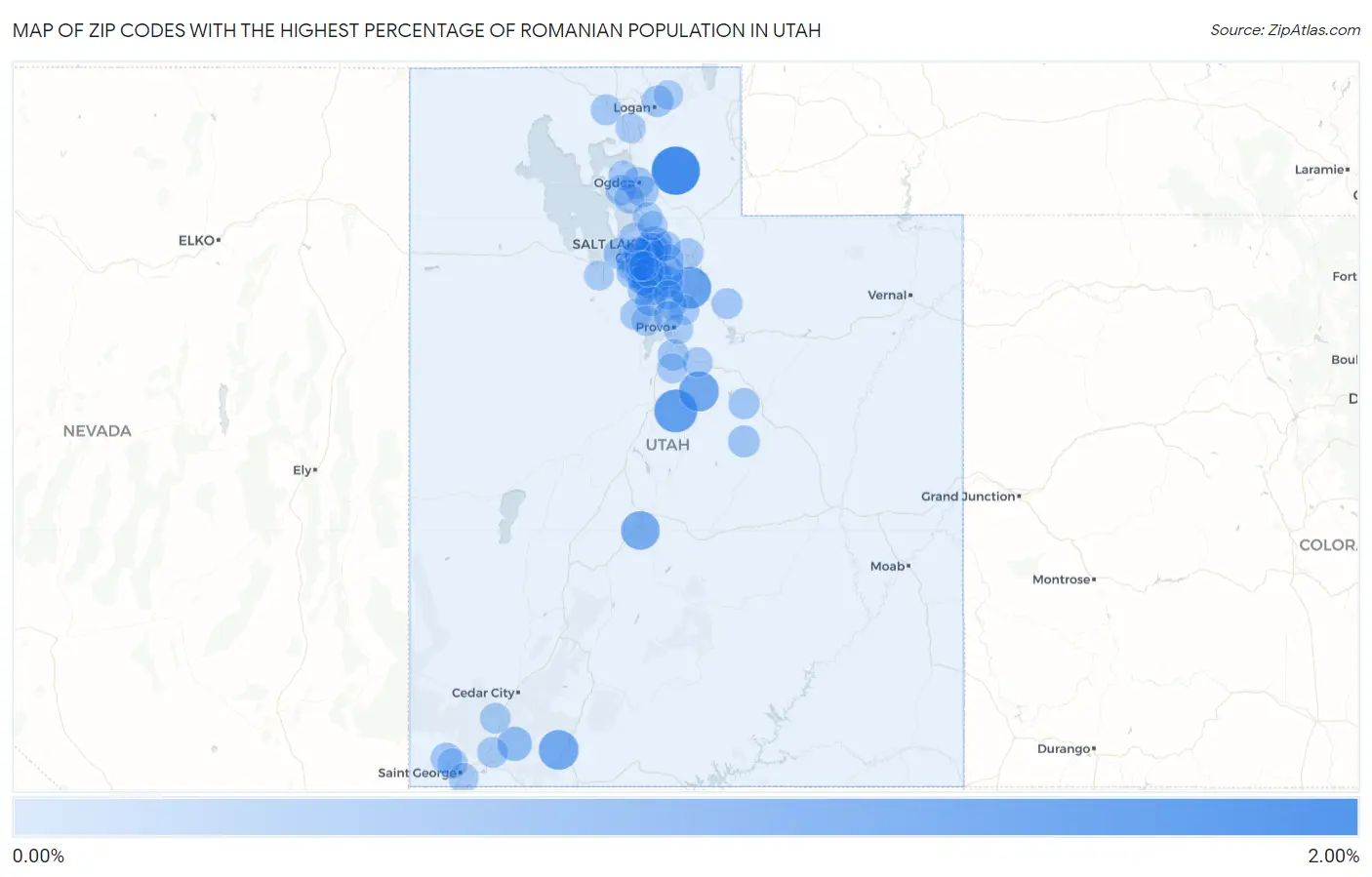Click the Saint George label
1372x877 pixels.
(420, 773)
